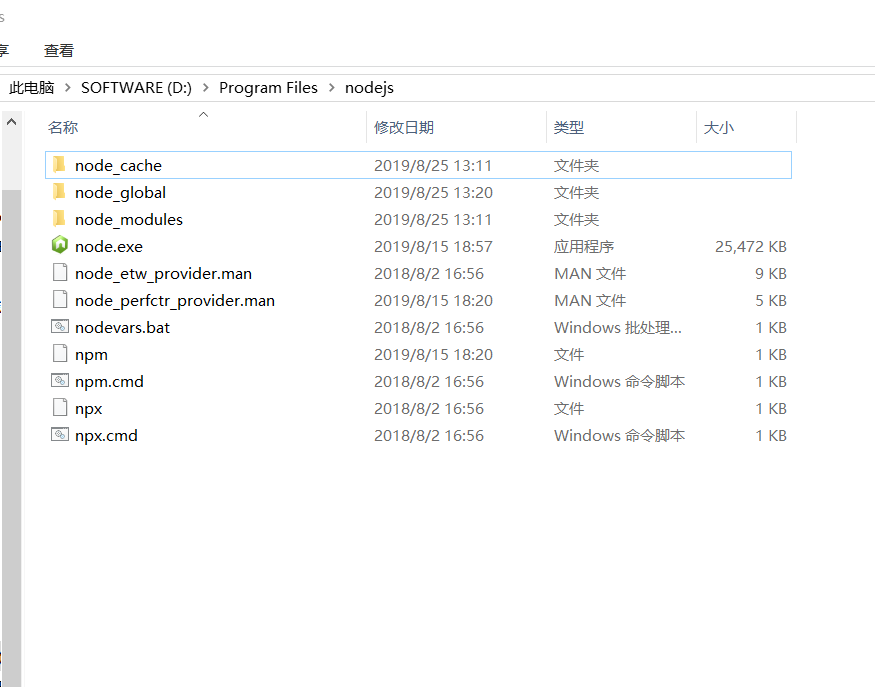
Task: Select the npm.cmd file name
Action: pos(109,382)
